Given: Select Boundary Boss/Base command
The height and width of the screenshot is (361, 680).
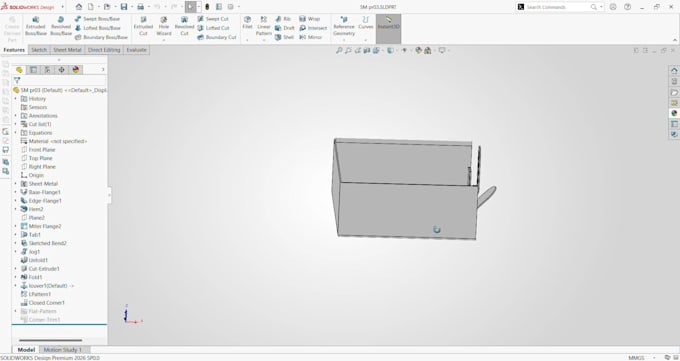Looking at the screenshot, I should pos(101,37).
